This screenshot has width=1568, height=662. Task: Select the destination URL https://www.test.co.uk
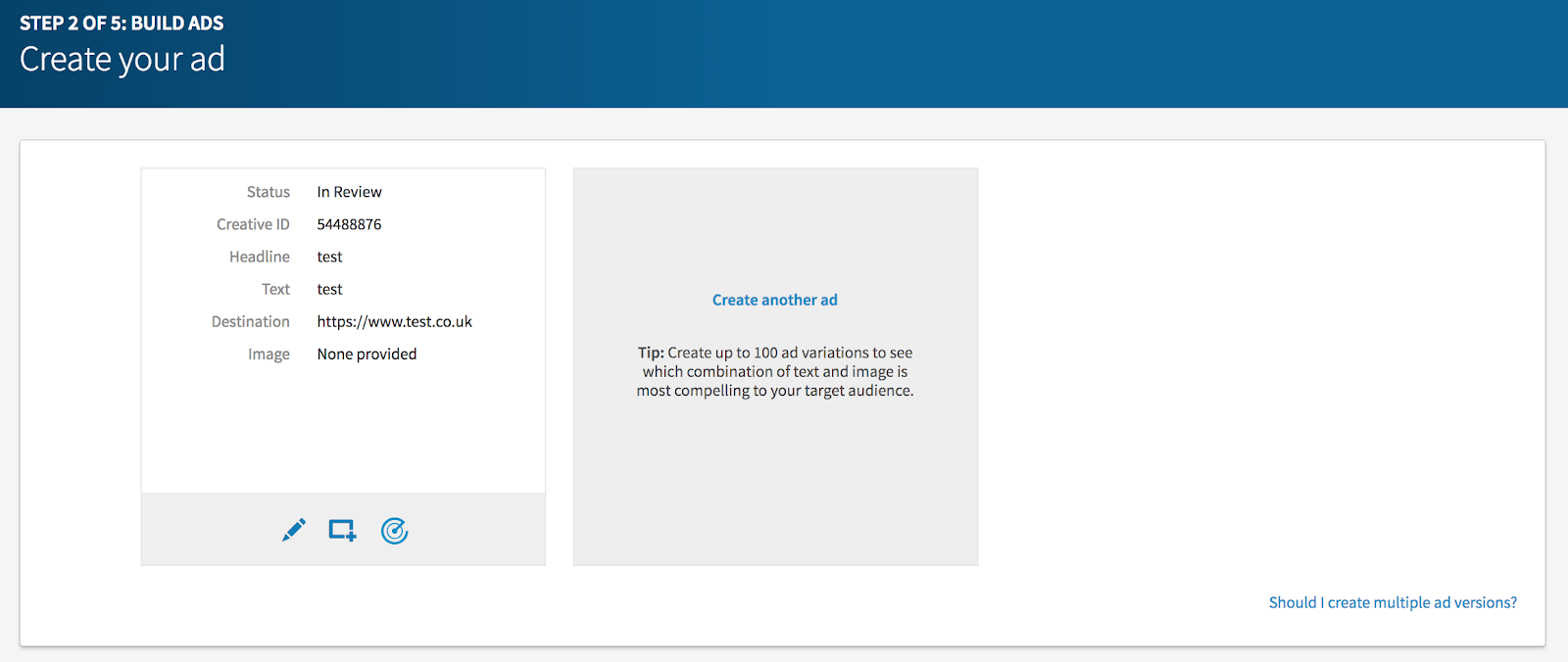[394, 321]
